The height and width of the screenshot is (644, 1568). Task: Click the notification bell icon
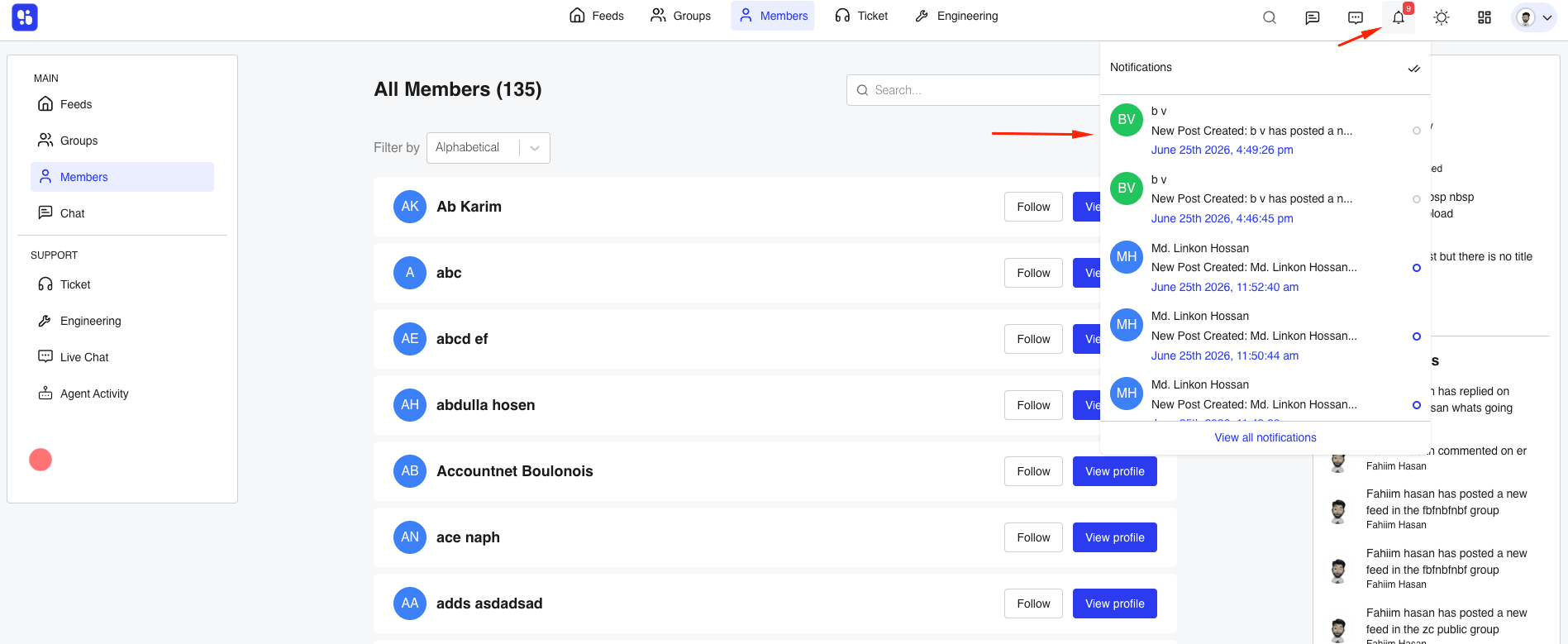coord(1399,17)
